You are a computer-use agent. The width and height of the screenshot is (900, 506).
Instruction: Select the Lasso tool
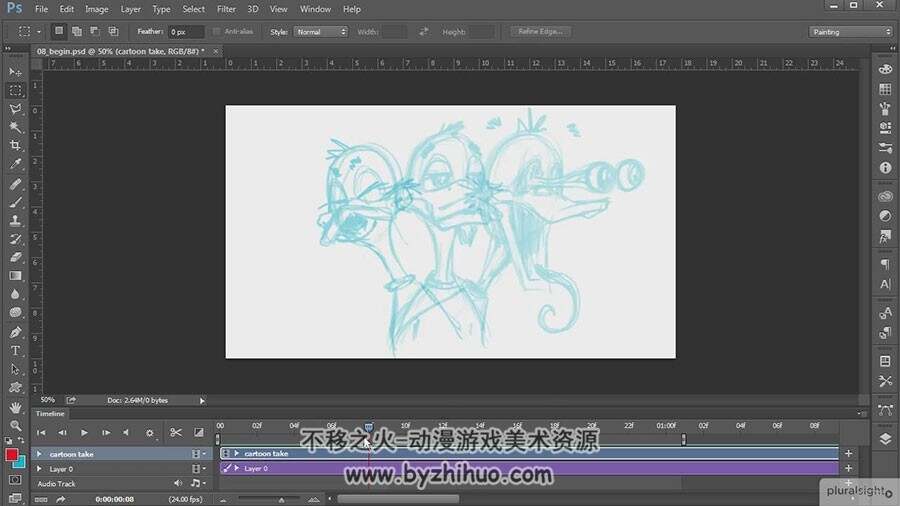coord(15,109)
